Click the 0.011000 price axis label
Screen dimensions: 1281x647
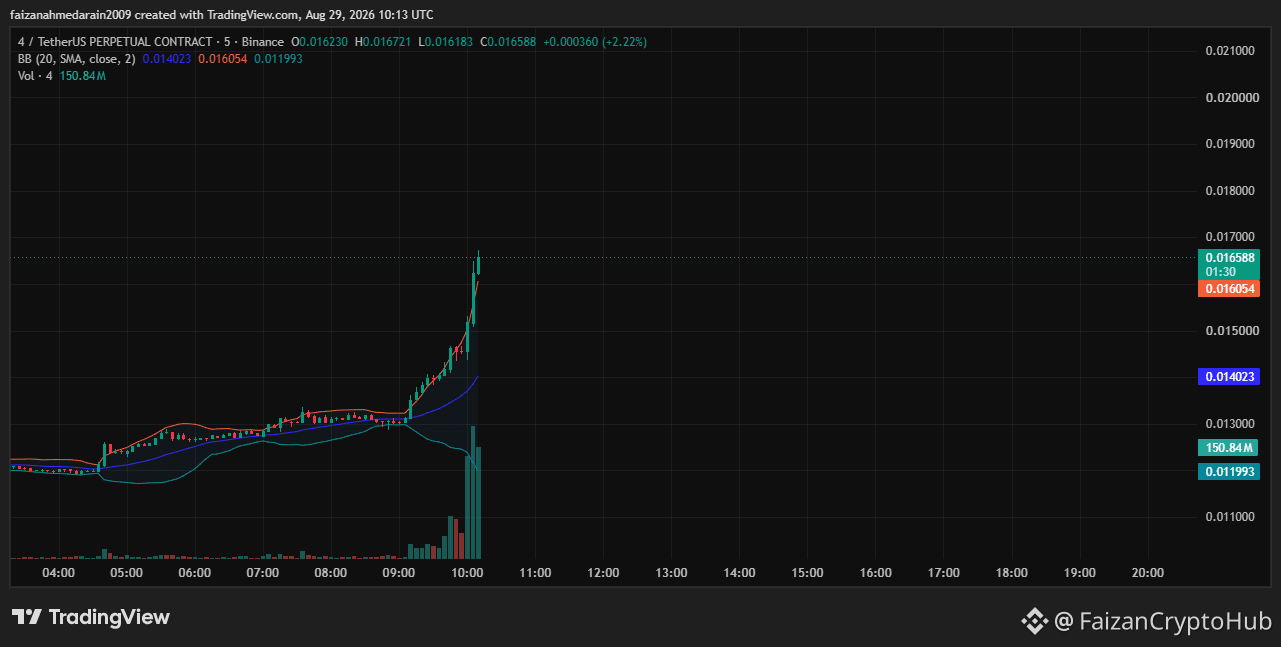1230,517
